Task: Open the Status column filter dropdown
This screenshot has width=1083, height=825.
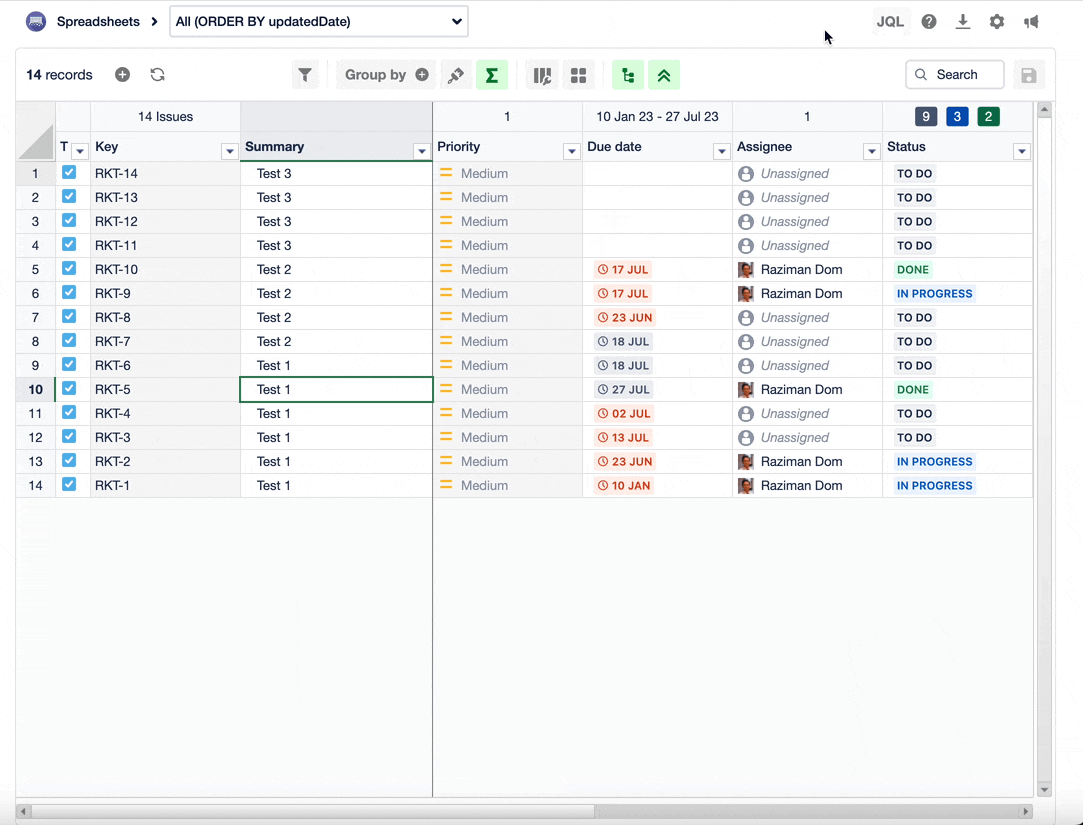Action: [1021, 152]
